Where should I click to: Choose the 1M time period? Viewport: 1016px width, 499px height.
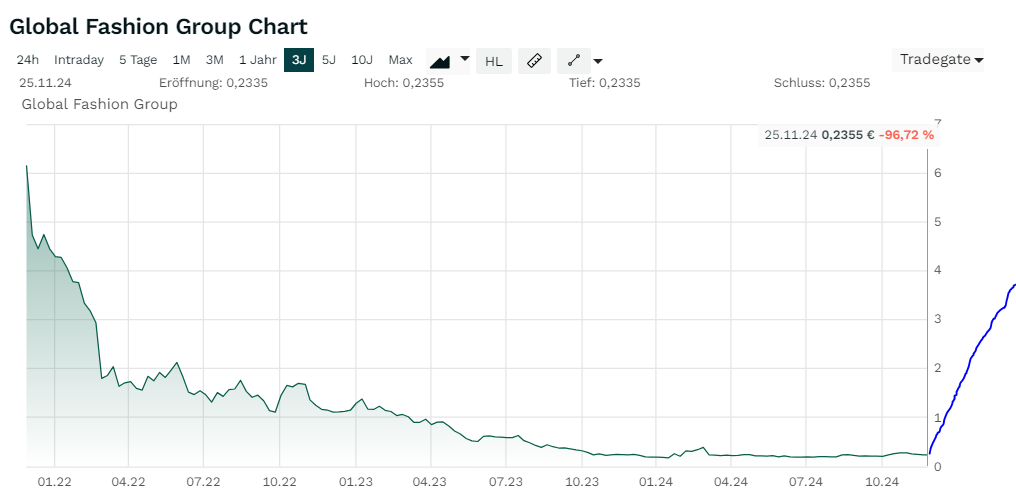(181, 60)
